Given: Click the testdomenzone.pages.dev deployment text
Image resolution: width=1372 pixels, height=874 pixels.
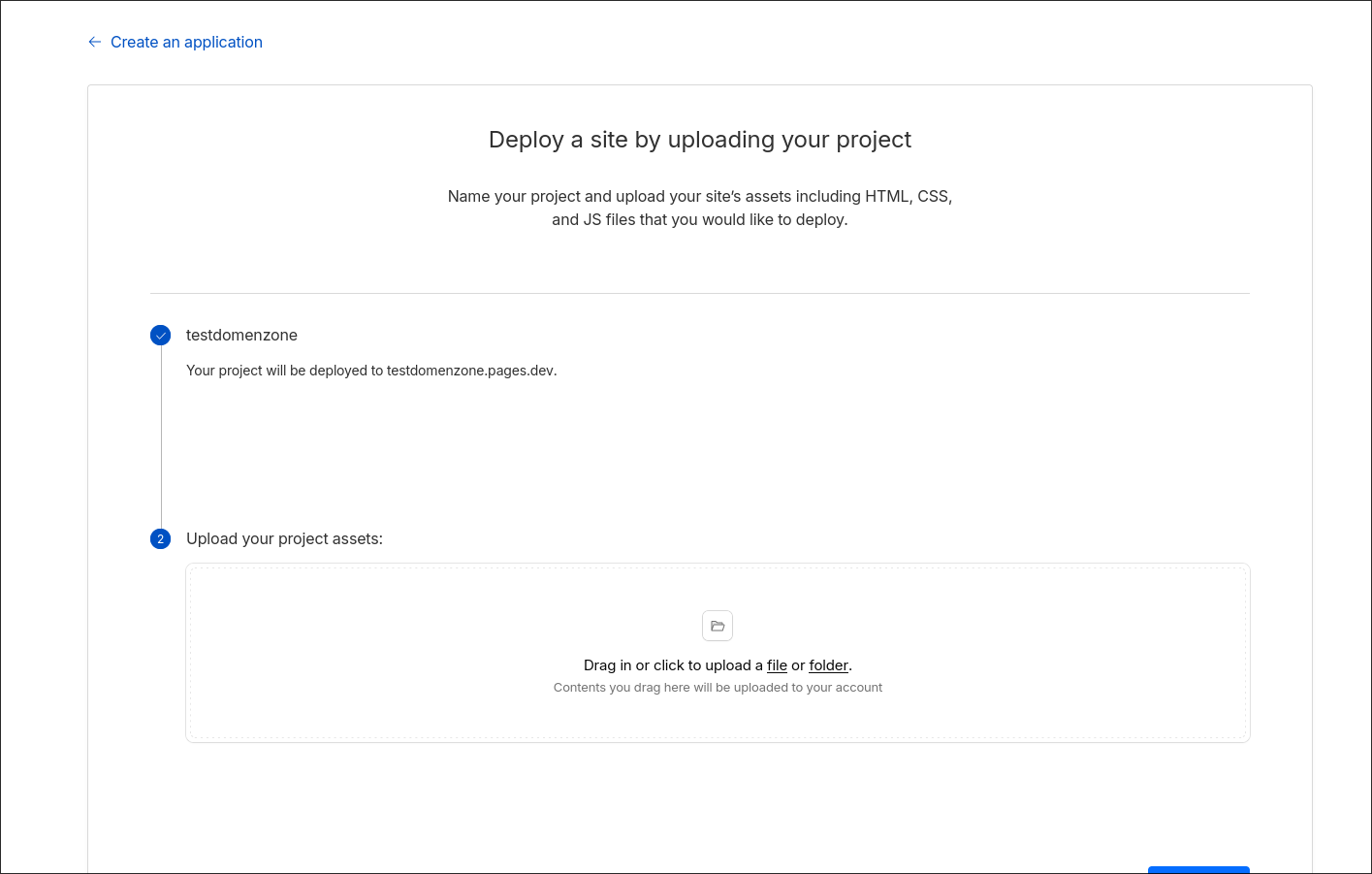Looking at the screenshot, I should coord(470,371).
